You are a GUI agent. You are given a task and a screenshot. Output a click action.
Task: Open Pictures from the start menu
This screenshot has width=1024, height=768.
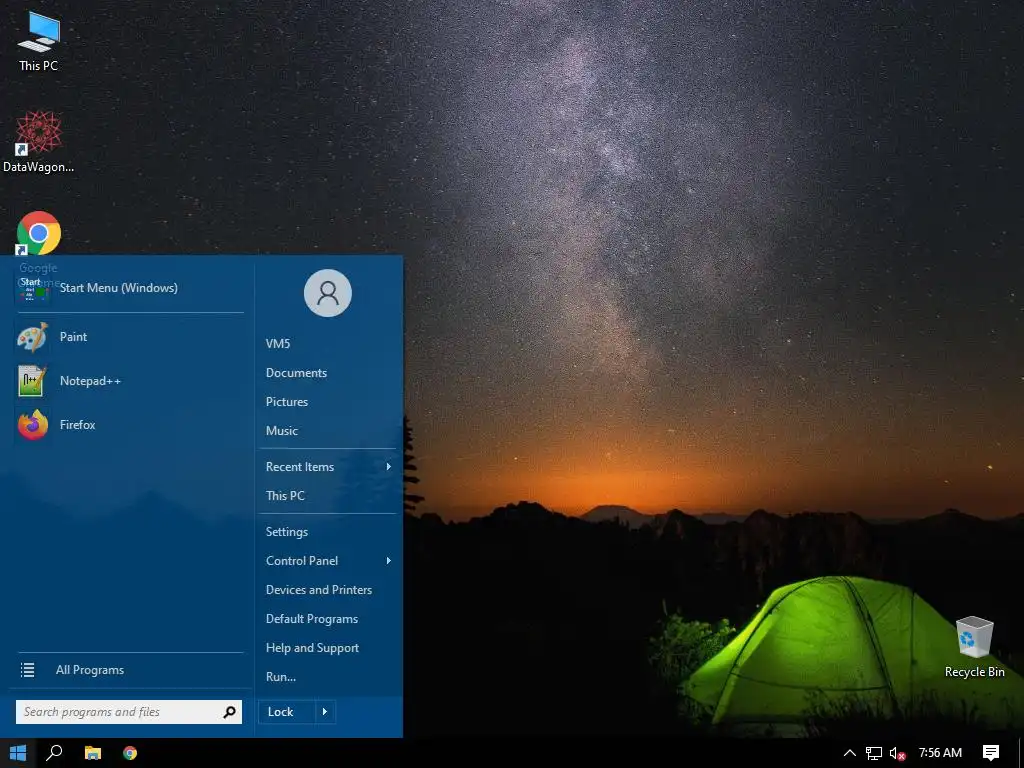287,402
